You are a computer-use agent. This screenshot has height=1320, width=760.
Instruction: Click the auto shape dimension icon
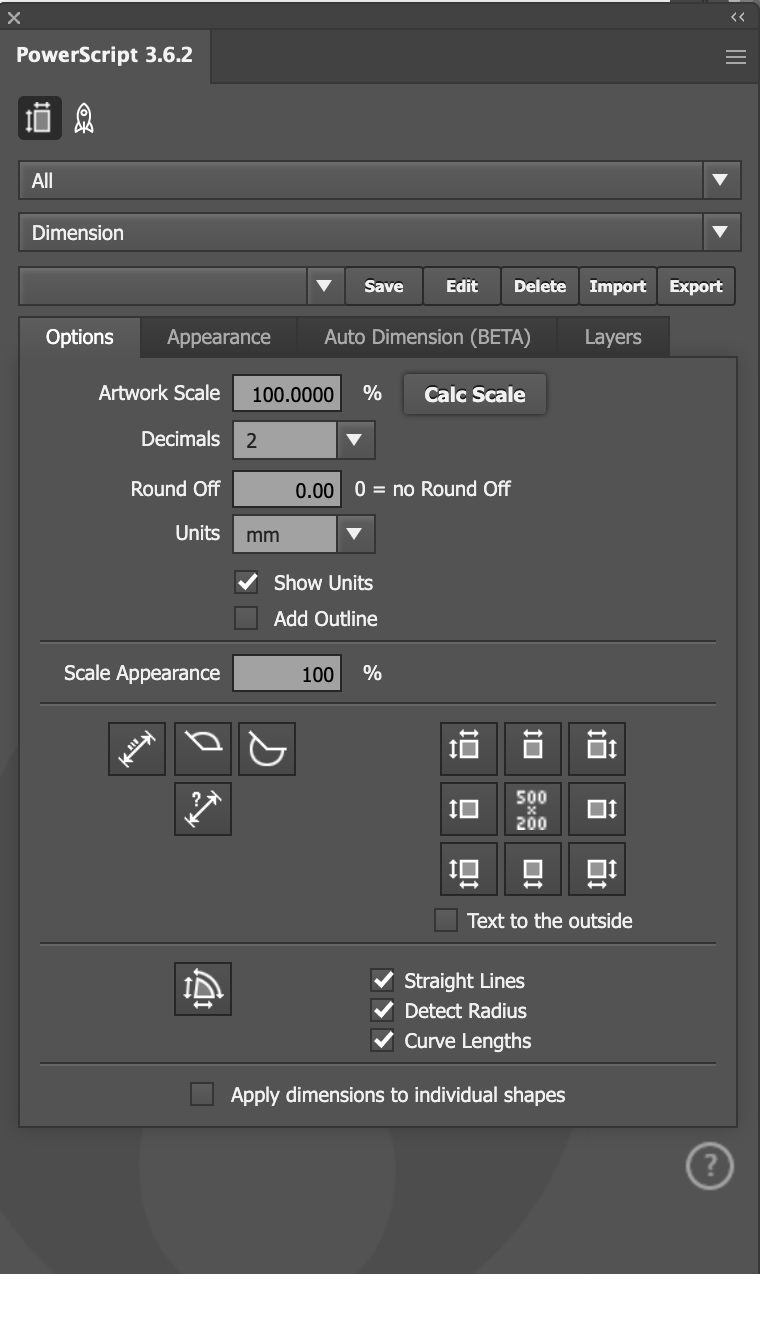click(x=203, y=989)
